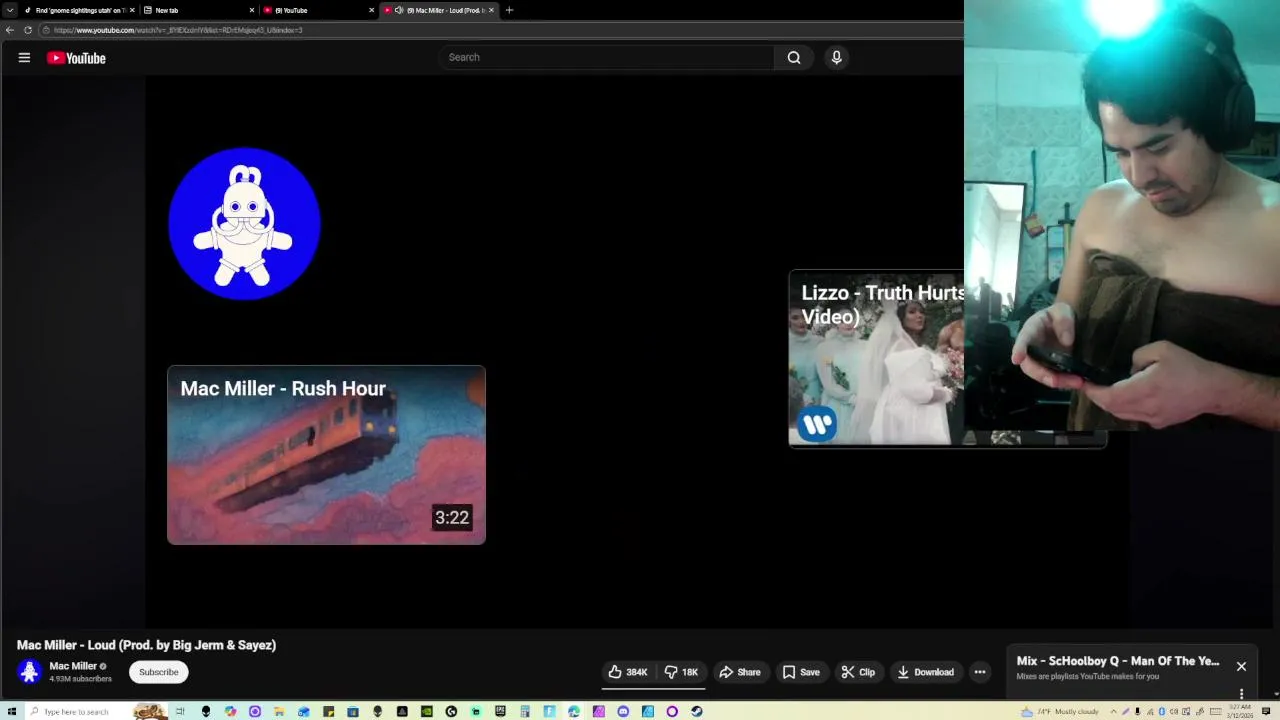Open Discord from the taskbar

point(623,711)
